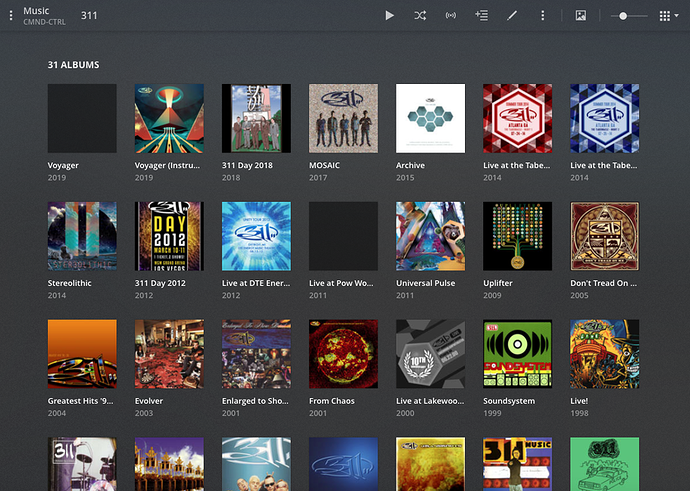The height and width of the screenshot is (491, 690).
Task: Open the Voyager (Instrumental) album cover
Action: 169,118
